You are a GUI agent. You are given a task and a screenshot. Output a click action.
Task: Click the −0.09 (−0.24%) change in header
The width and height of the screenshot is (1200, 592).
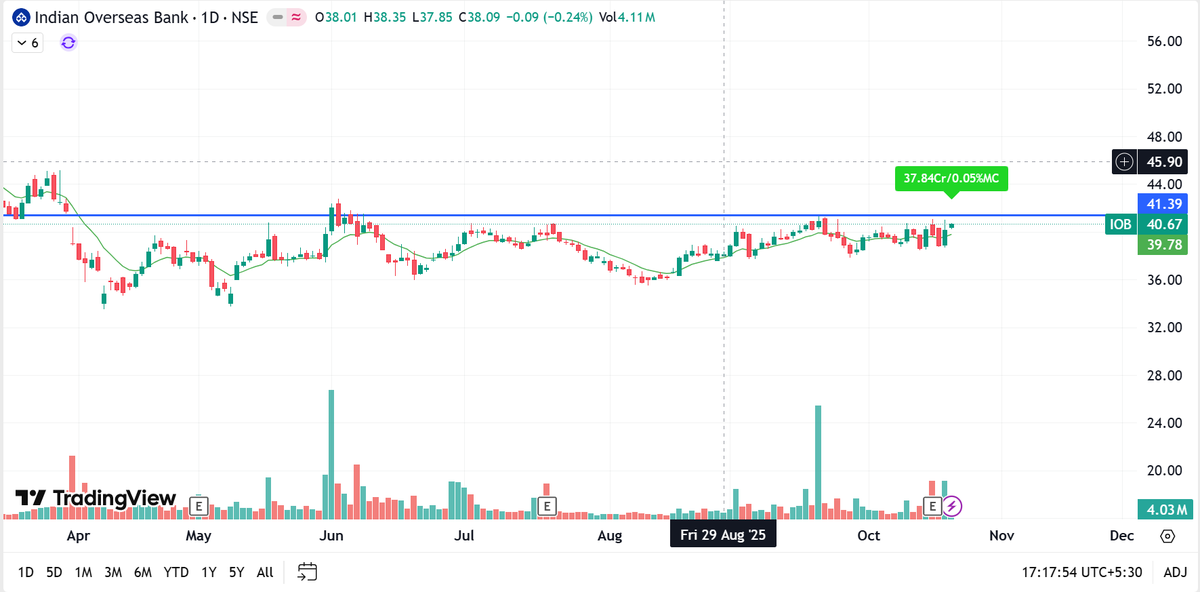[x=548, y=17]
